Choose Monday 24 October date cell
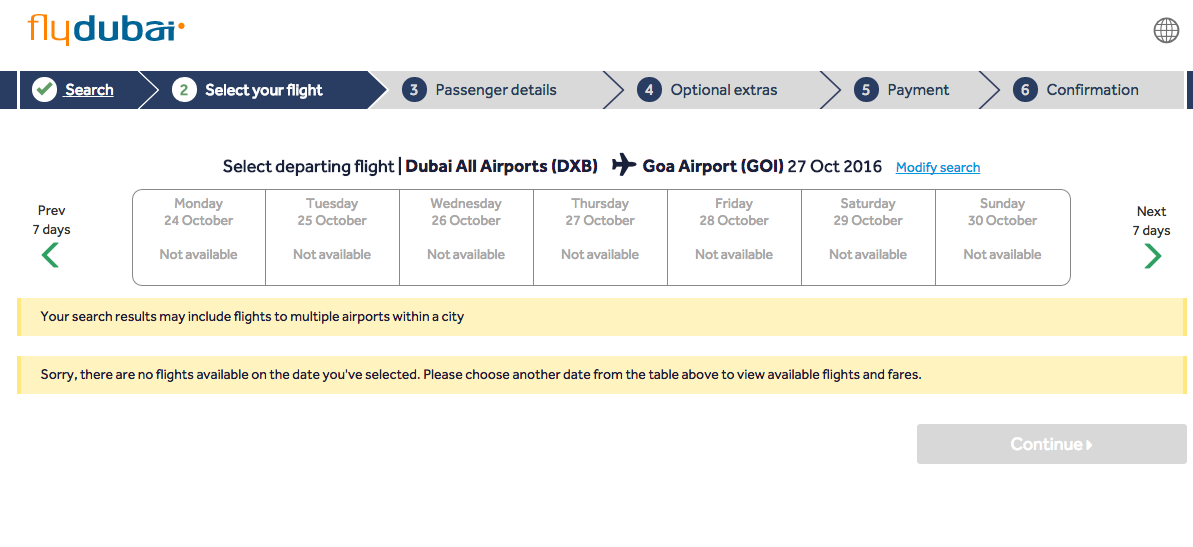 click(x=199, y=237)
